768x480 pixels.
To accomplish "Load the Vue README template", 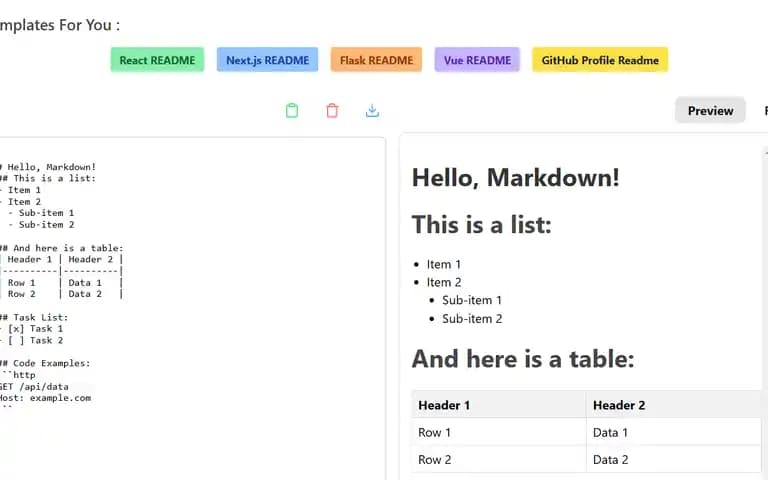I will 477,60.
